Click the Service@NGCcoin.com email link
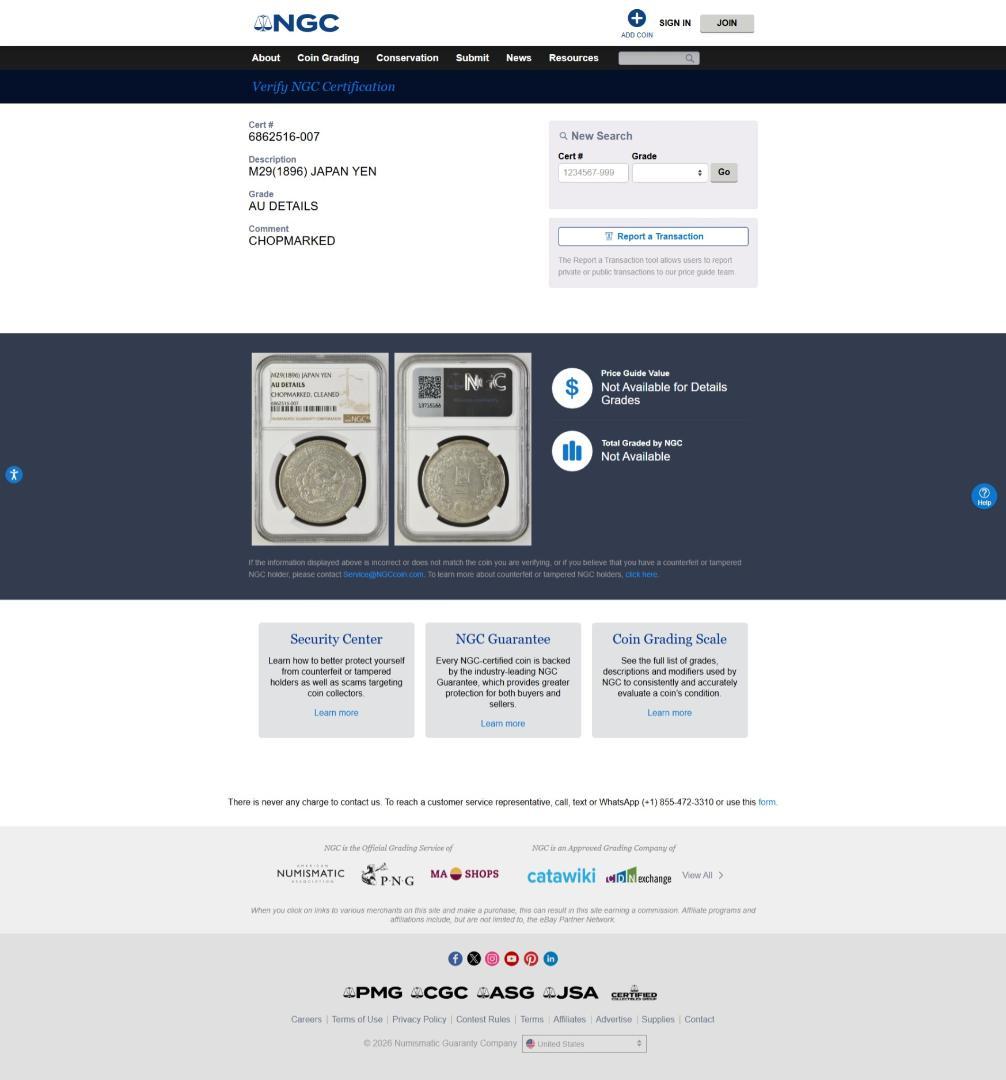 coord(384,574)
